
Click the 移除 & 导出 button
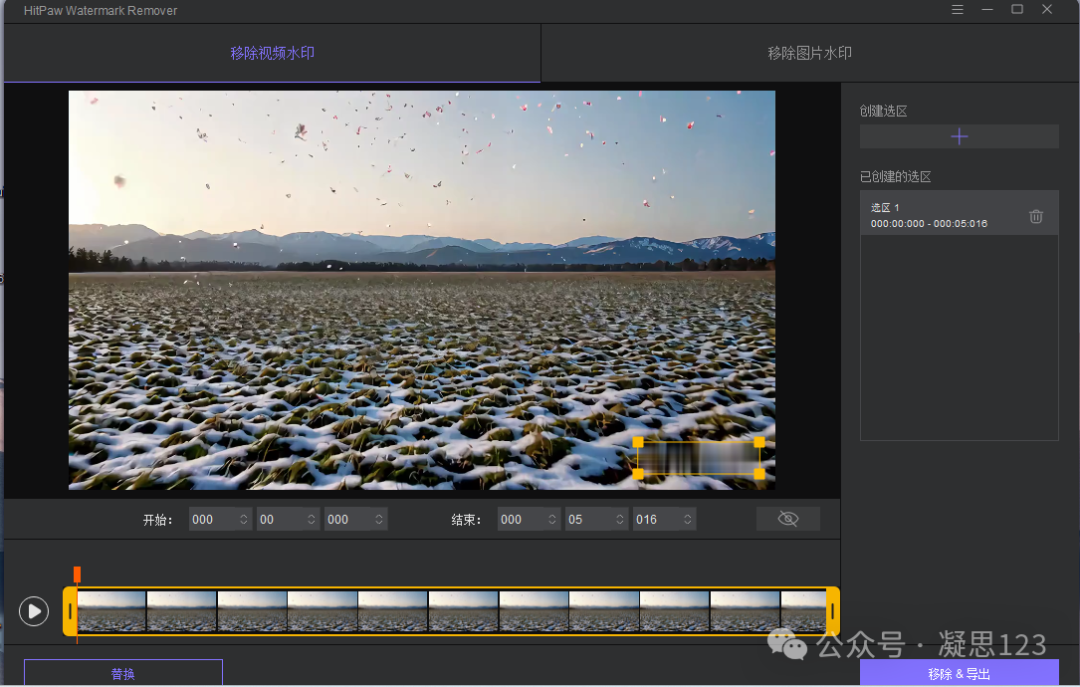point(959,673)
